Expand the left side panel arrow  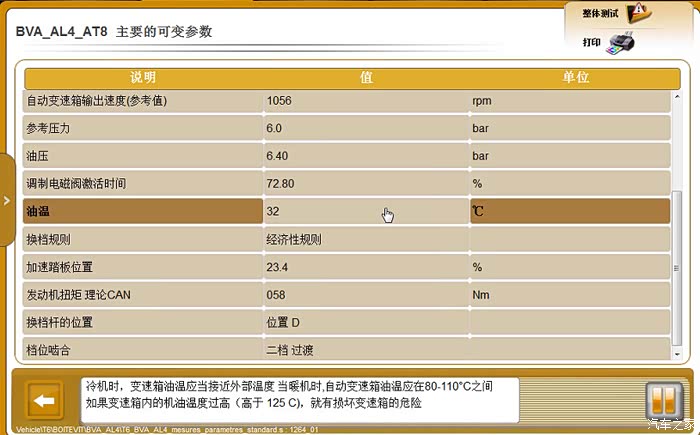pos(6,200)
